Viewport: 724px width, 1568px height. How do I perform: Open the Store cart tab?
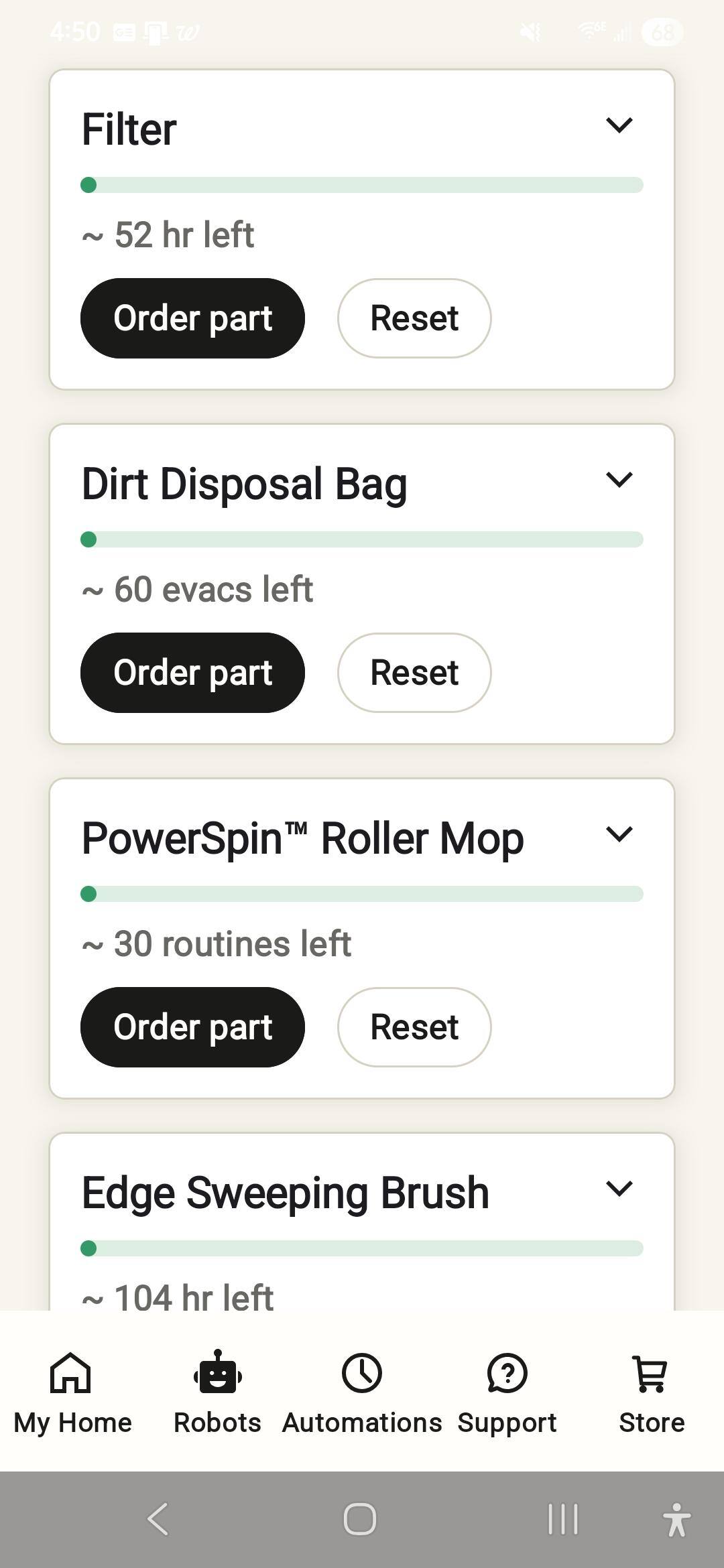[x=652, y=1392]
